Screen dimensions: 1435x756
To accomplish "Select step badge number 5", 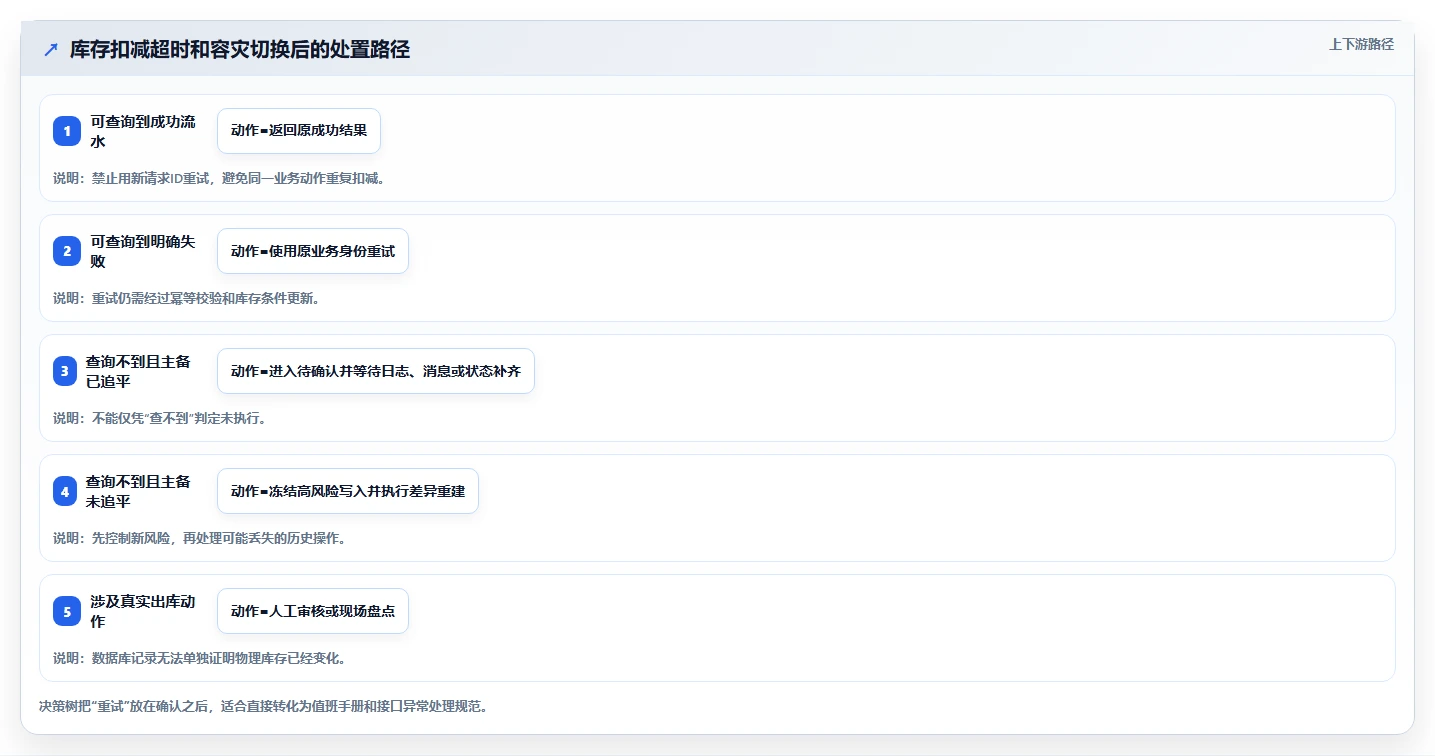I will [x=67, y=611].
